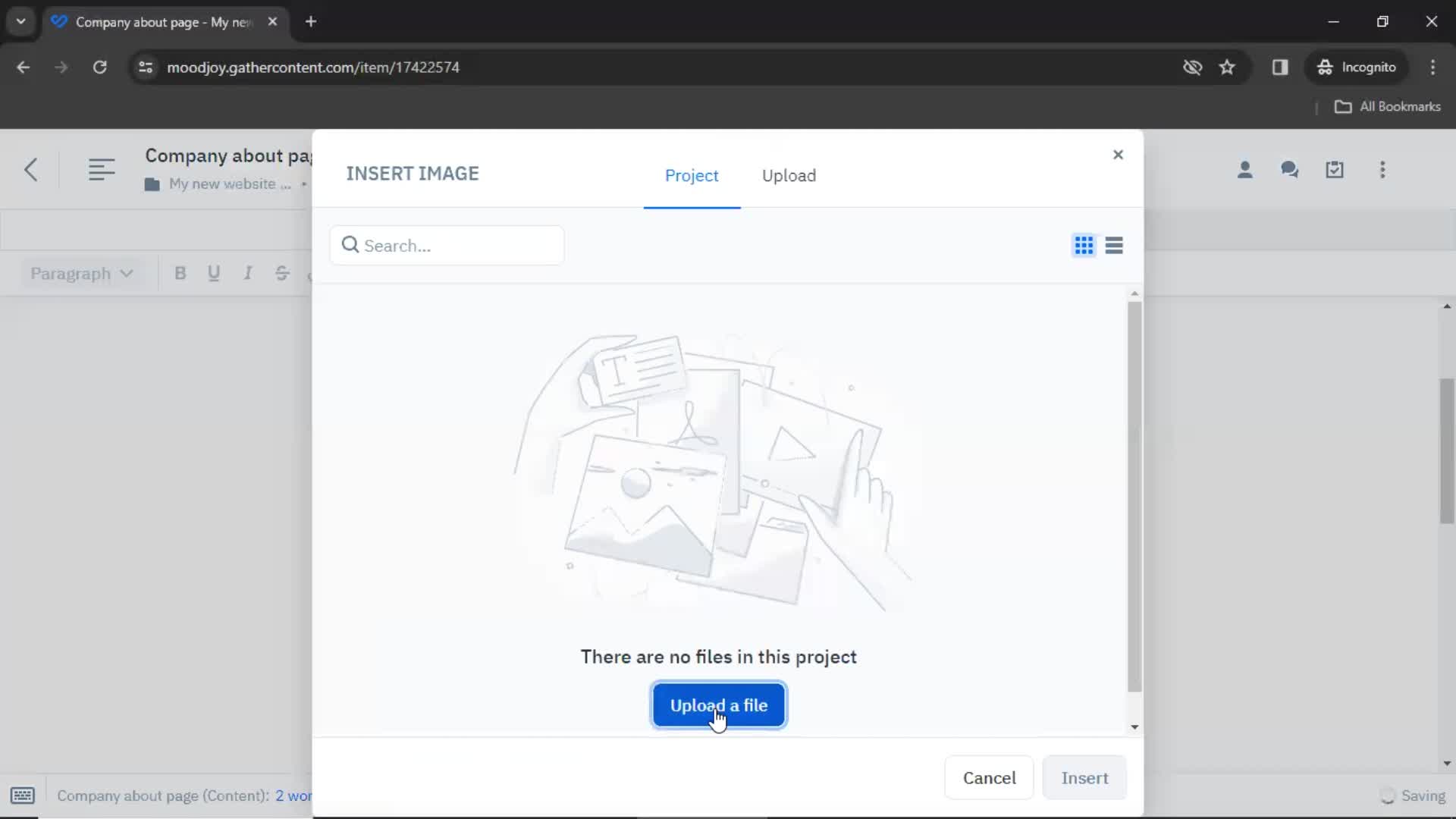The width and height of the screenshot is (1456, 819).
Task: Click the navigation back arrow
Action: point(30,169)
